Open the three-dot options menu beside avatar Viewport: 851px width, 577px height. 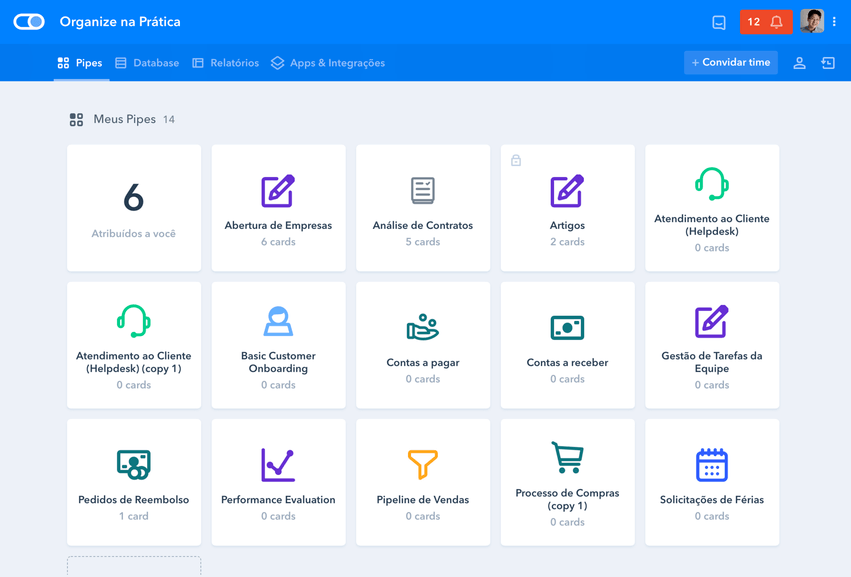click(x=835, y=22)
